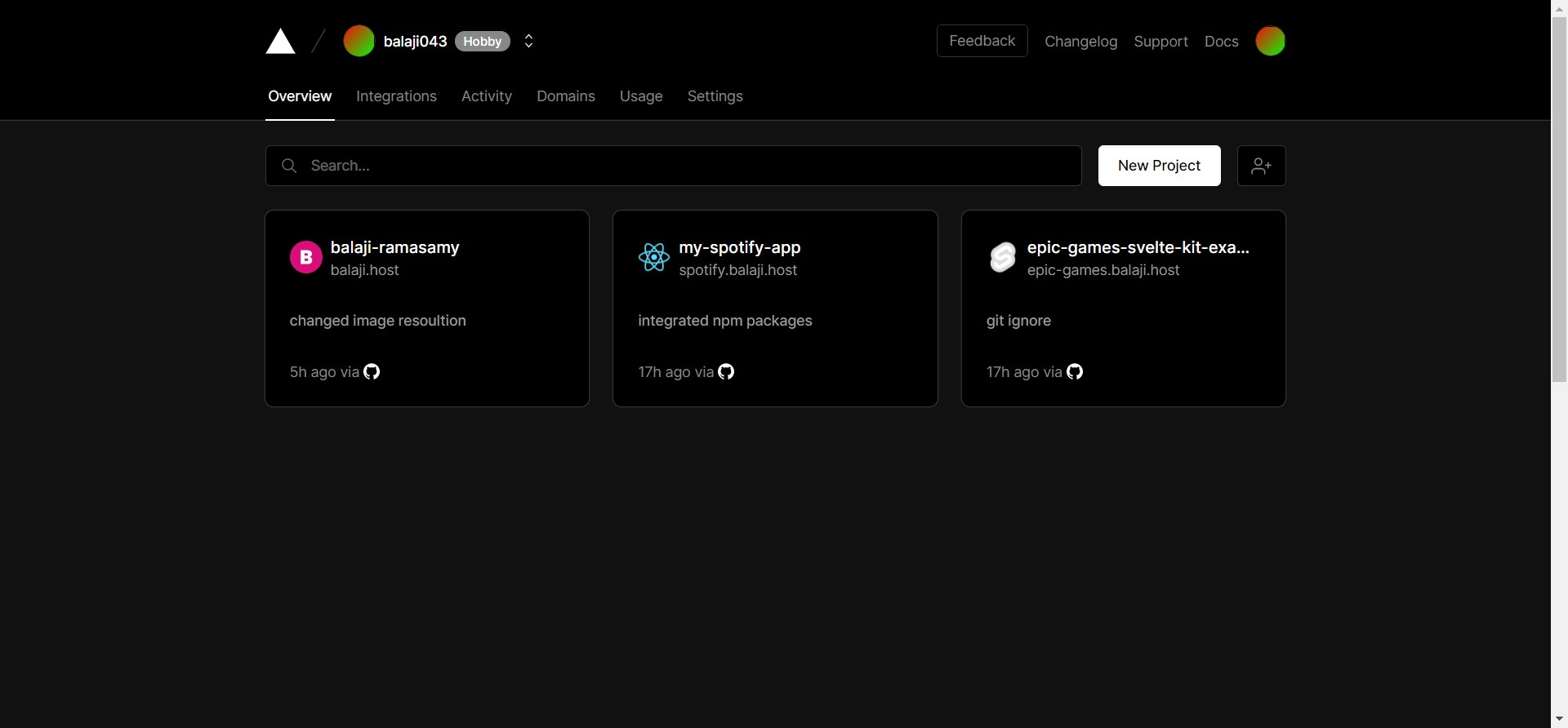Open the balaji.host domain link
The image size is (1568, 728).
364,270
